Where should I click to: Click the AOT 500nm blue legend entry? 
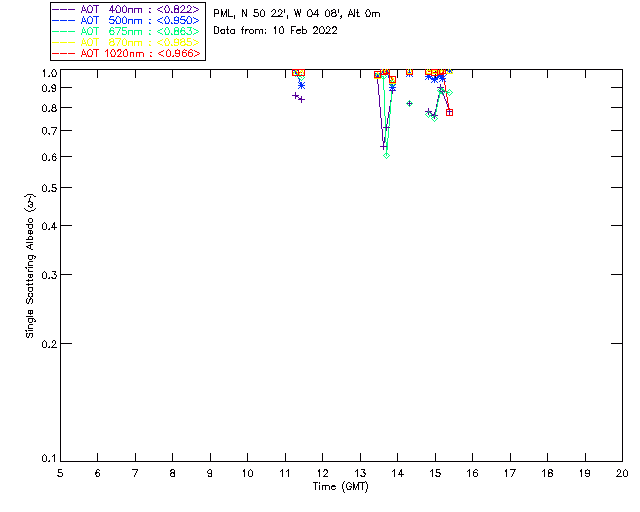(x=126, y=20)
